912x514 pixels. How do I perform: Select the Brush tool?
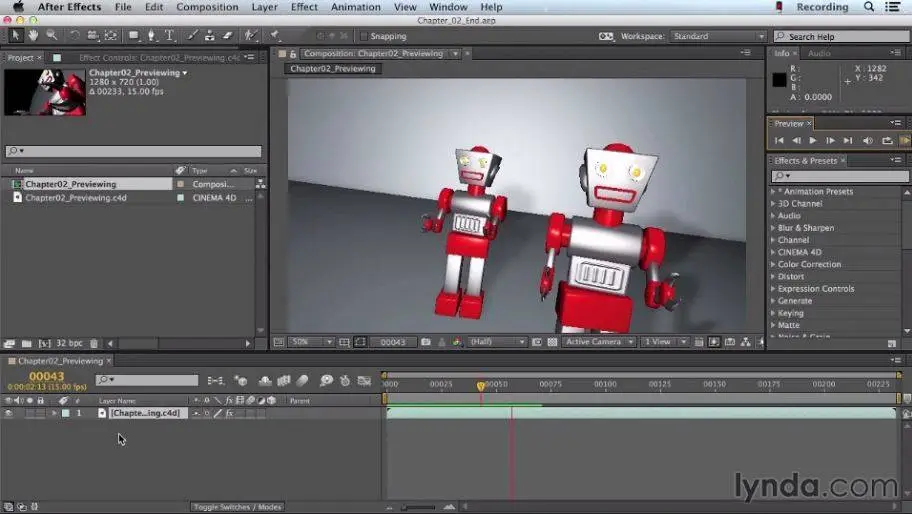coord(192,35)
